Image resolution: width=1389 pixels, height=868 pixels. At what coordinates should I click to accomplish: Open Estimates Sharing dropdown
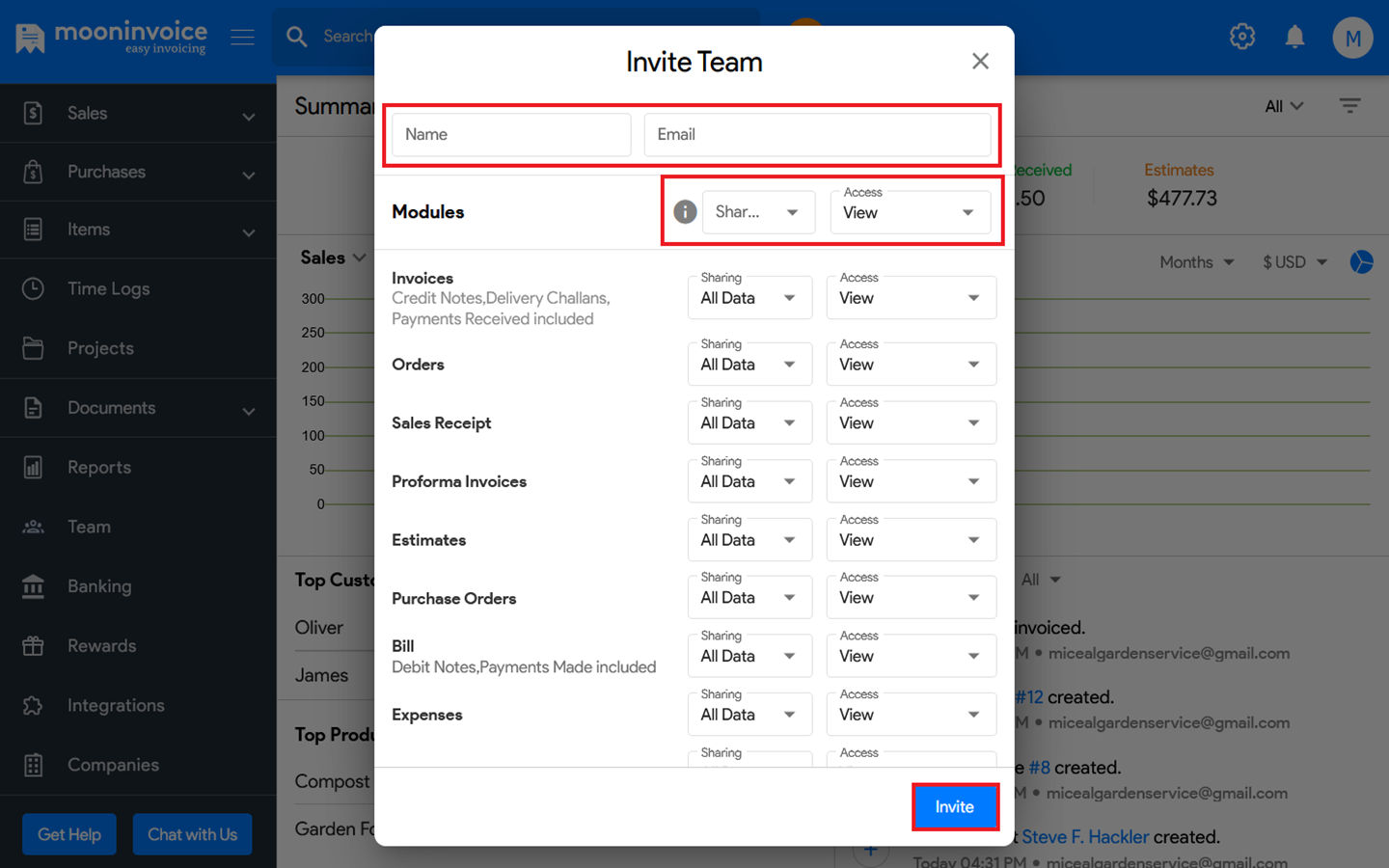pos(749,540)
